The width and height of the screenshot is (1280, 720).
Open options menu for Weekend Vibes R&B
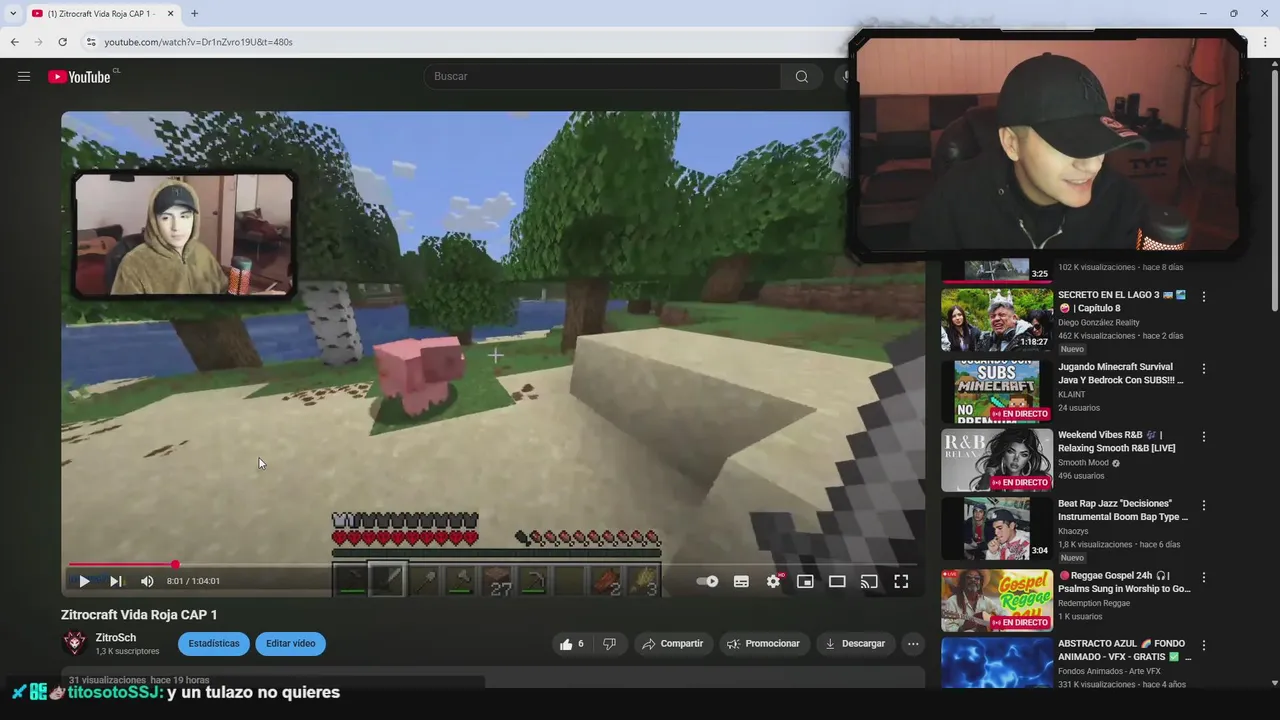click(x=1204, y=437)
